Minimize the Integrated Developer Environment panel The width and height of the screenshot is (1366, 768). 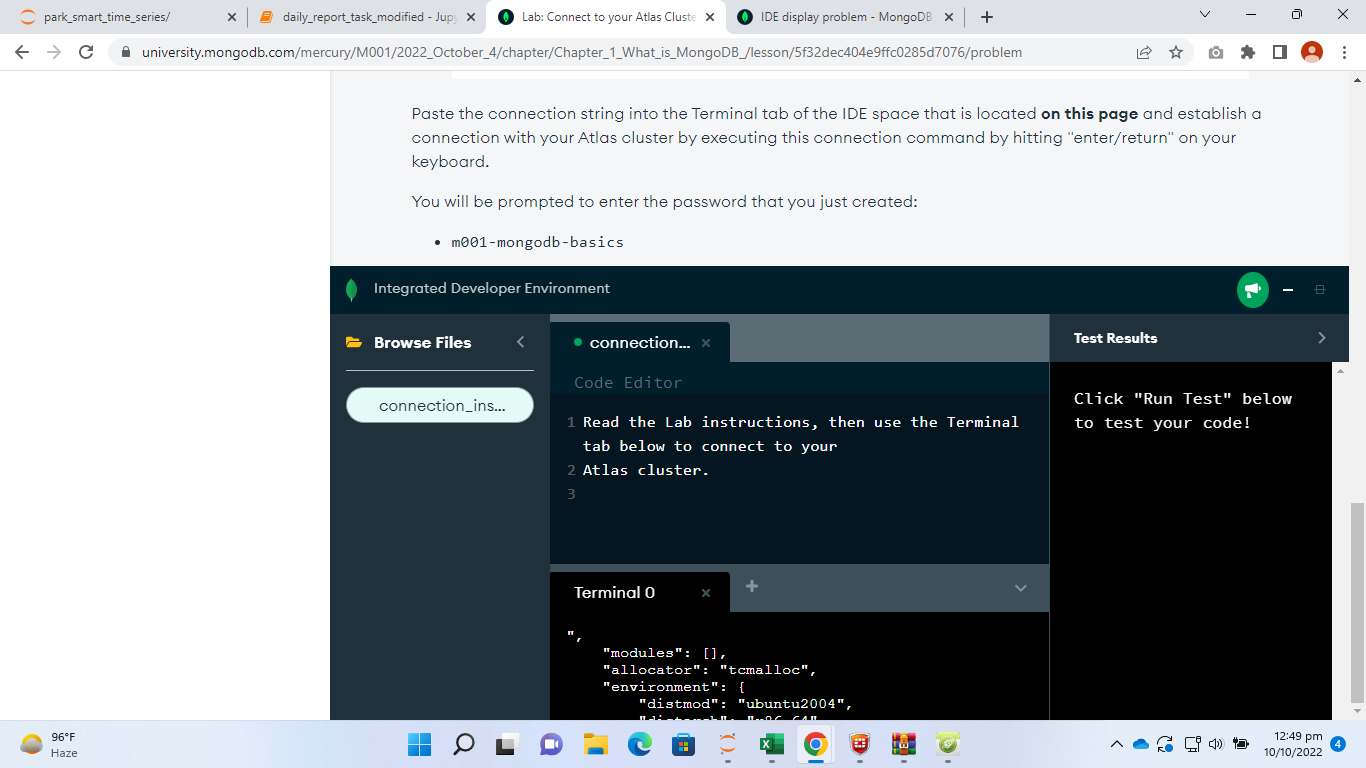[1288, 290]
